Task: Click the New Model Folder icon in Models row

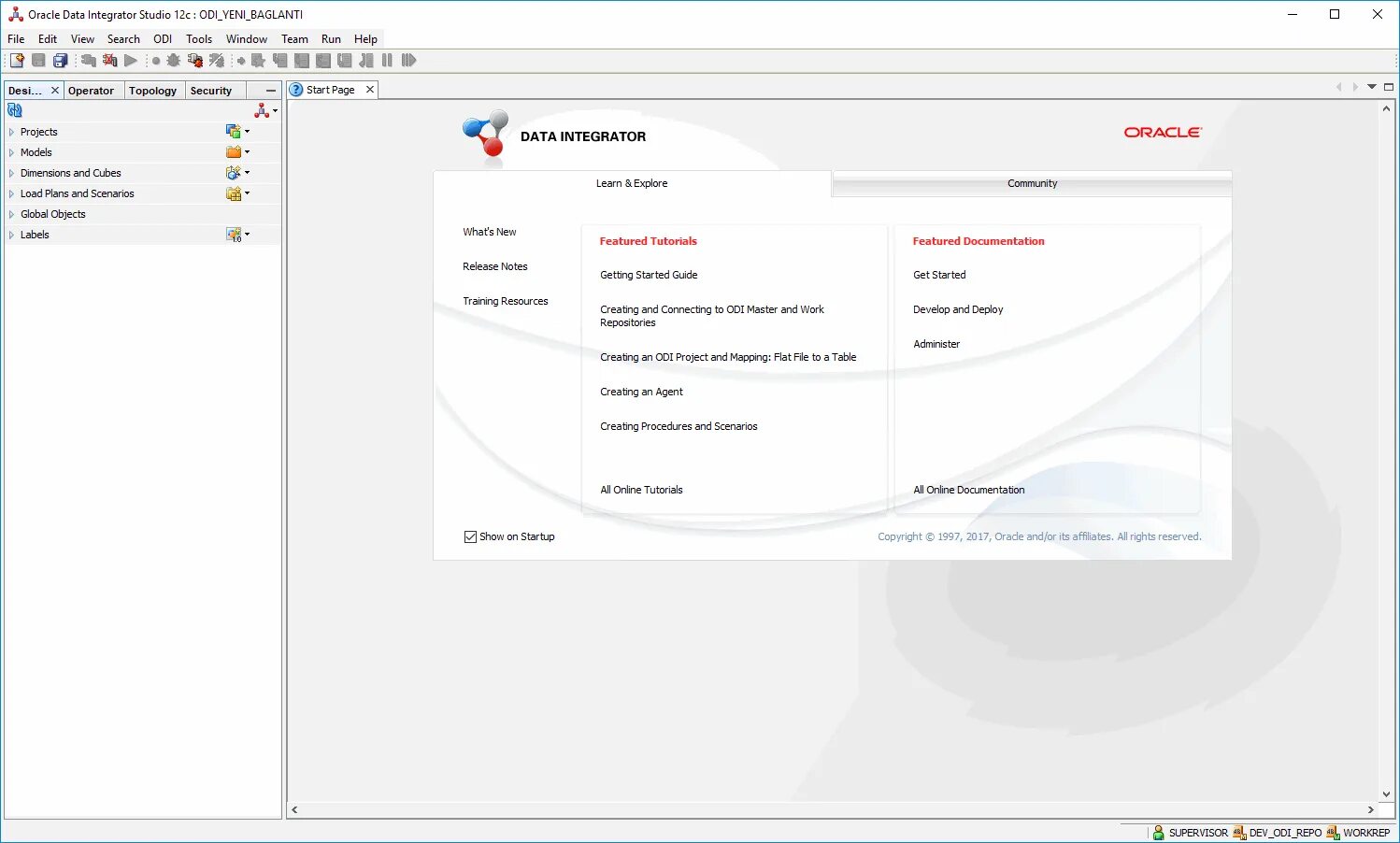Action: 234,152
